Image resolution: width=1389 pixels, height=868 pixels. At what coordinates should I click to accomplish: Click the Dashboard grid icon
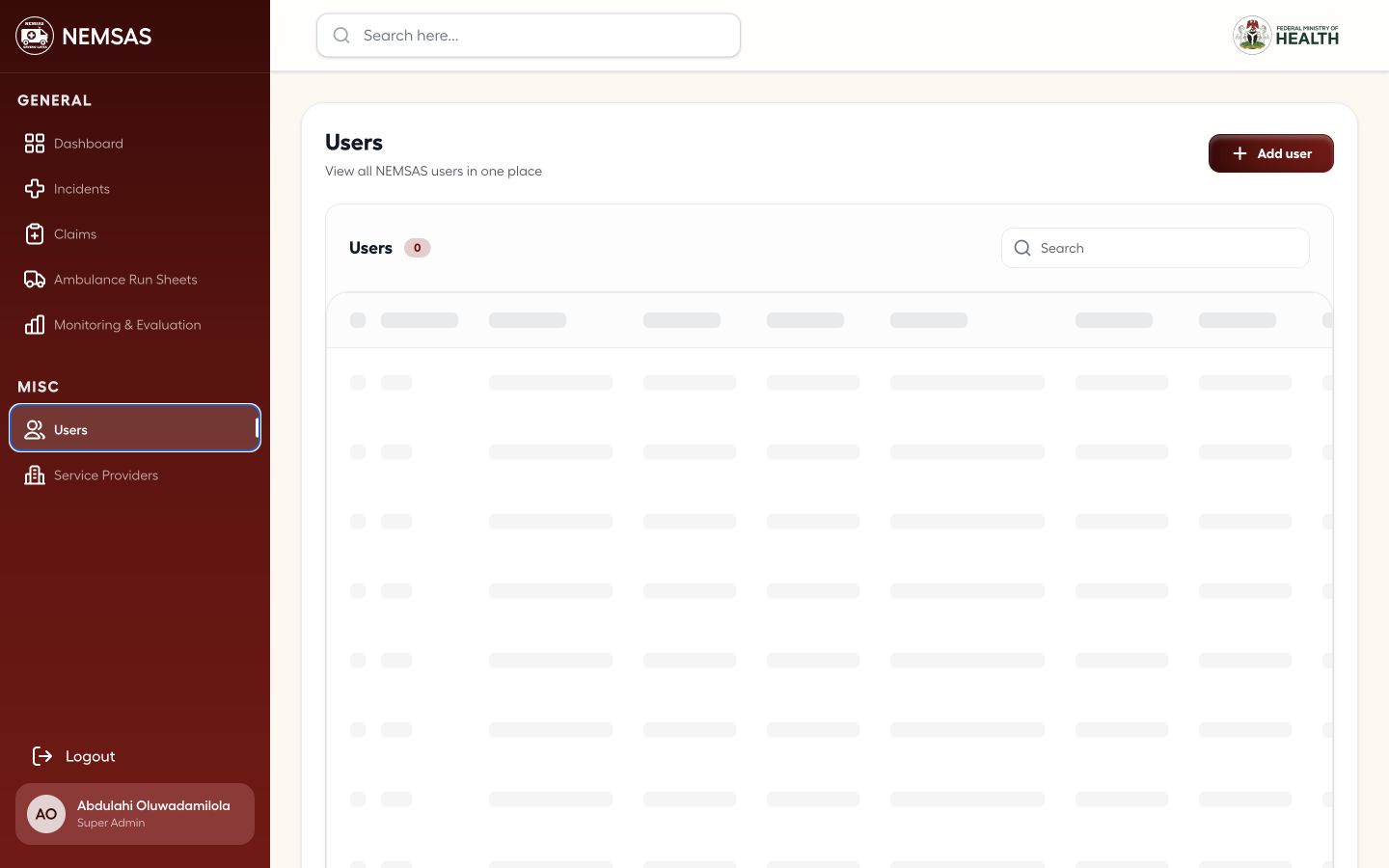35,144
